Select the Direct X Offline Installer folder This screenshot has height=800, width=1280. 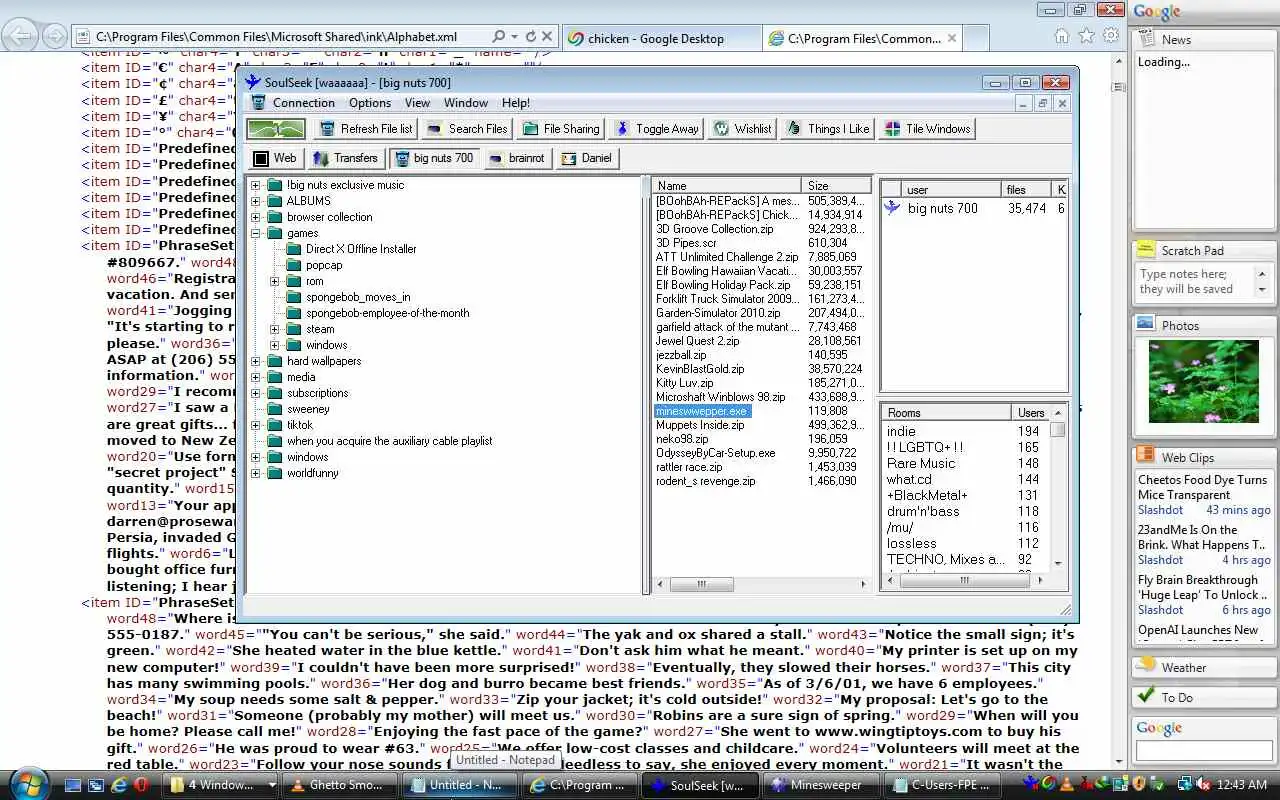pyautogui.click(x=361, y=249)
